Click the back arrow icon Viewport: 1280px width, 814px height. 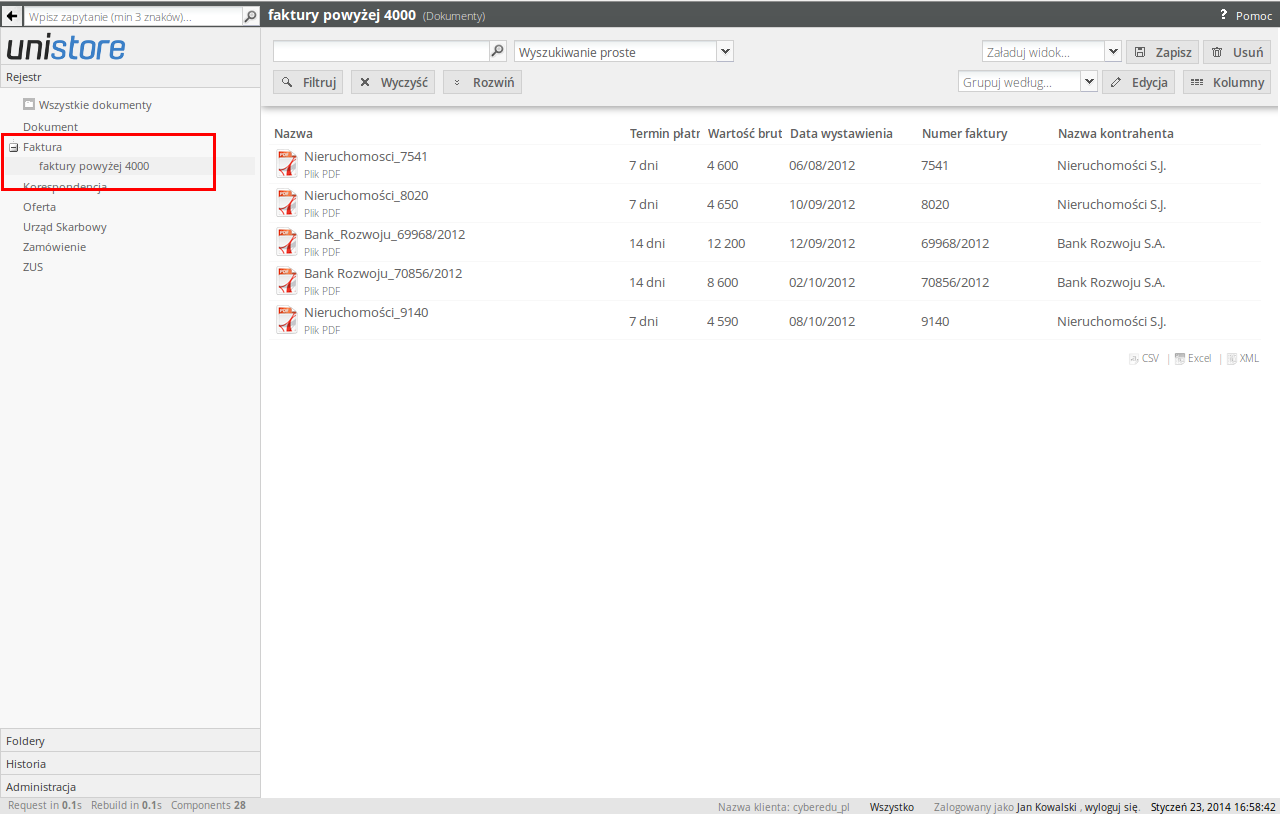click(12, 16)
